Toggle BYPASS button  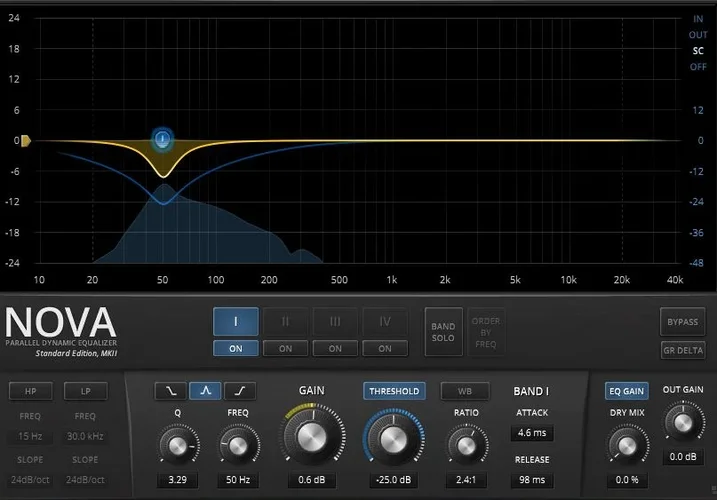[x=682, y=322]
